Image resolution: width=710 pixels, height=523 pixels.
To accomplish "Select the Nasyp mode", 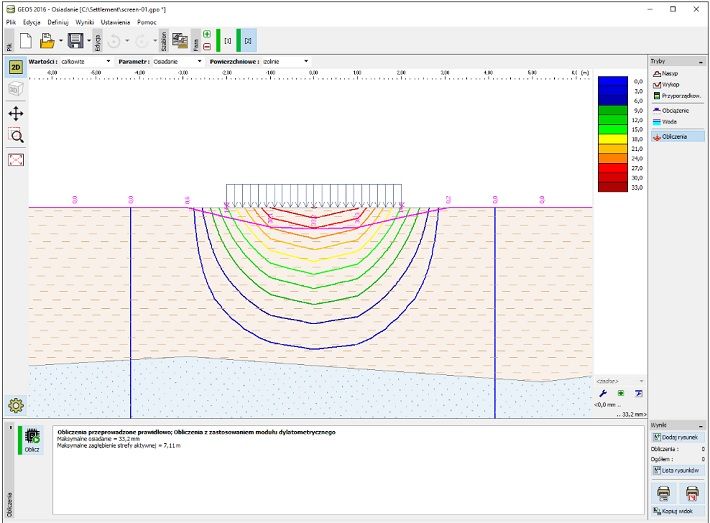I will click(x=678, y=73).
